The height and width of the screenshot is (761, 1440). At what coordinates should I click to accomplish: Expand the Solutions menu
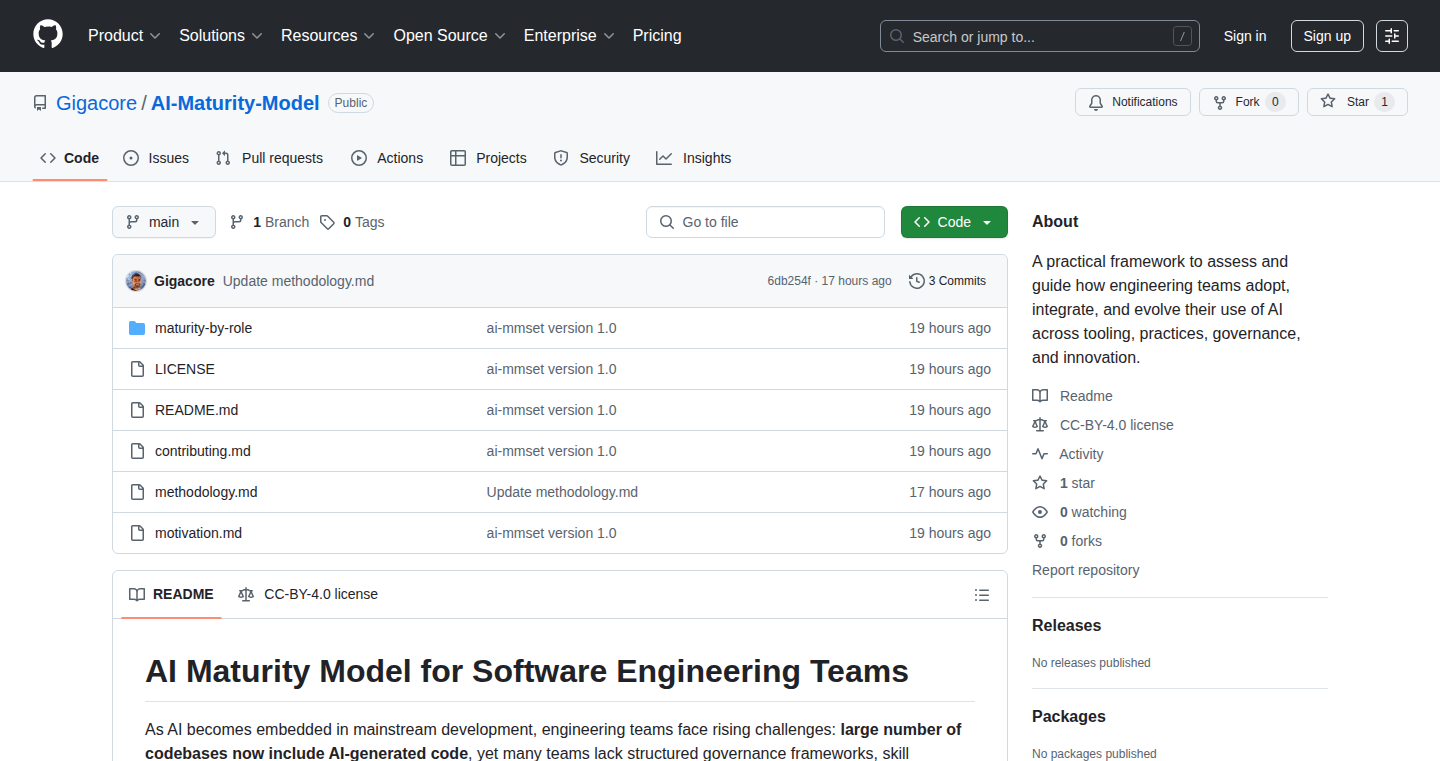click(221, 36)
